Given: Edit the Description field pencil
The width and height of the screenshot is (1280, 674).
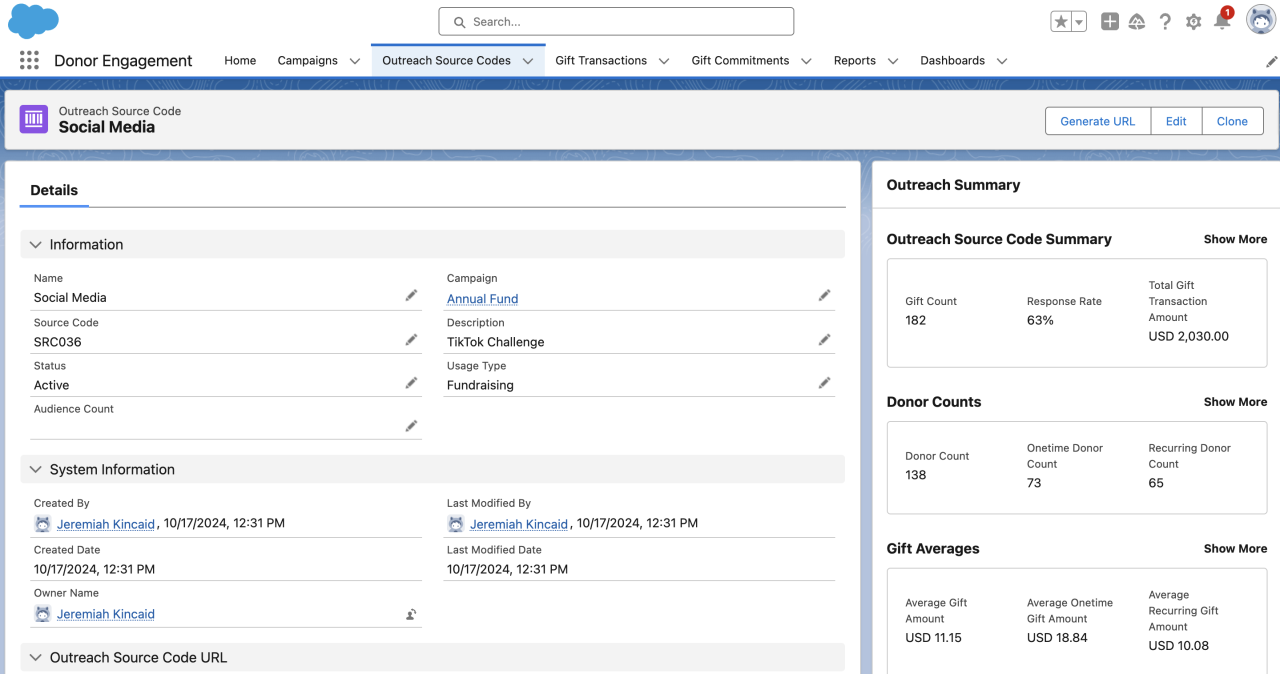Looking at the screenshot, I should pyautogui.click(x=824, y=339).
